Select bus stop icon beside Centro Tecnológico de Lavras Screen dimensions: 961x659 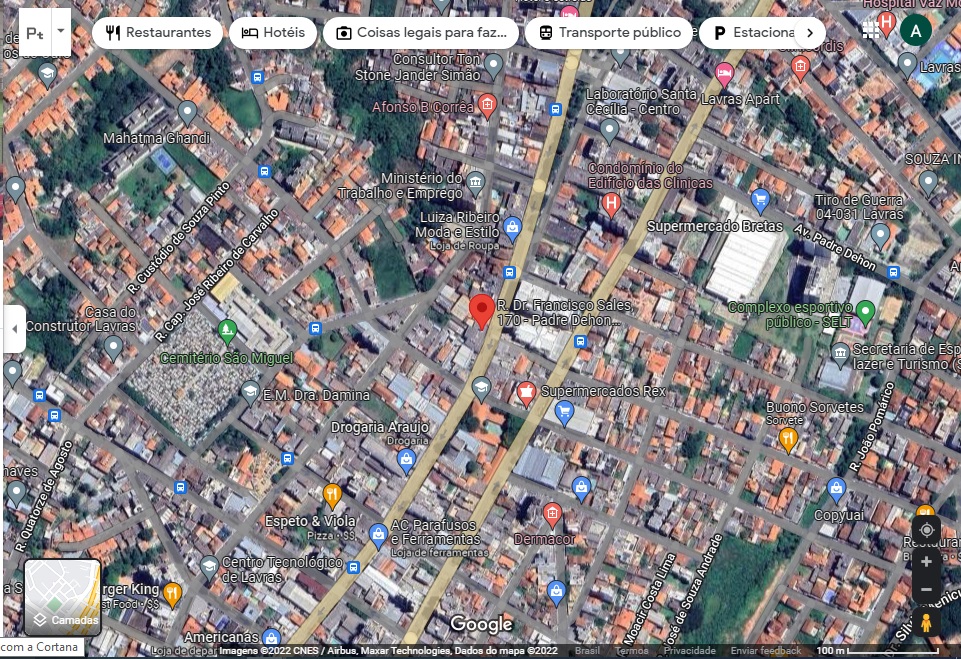pos(353,567)
